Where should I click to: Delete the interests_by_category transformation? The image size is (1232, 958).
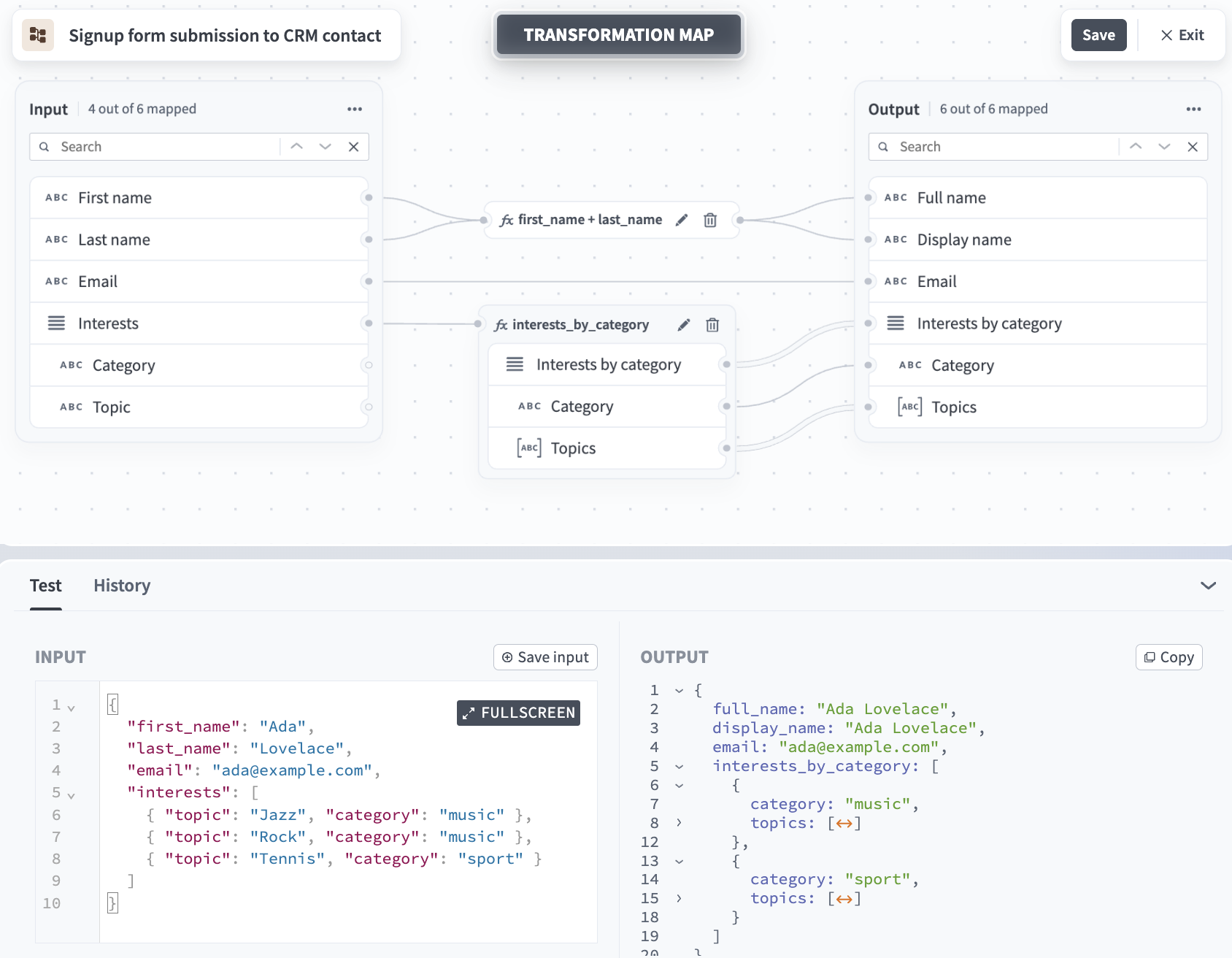tap(712, 325)
